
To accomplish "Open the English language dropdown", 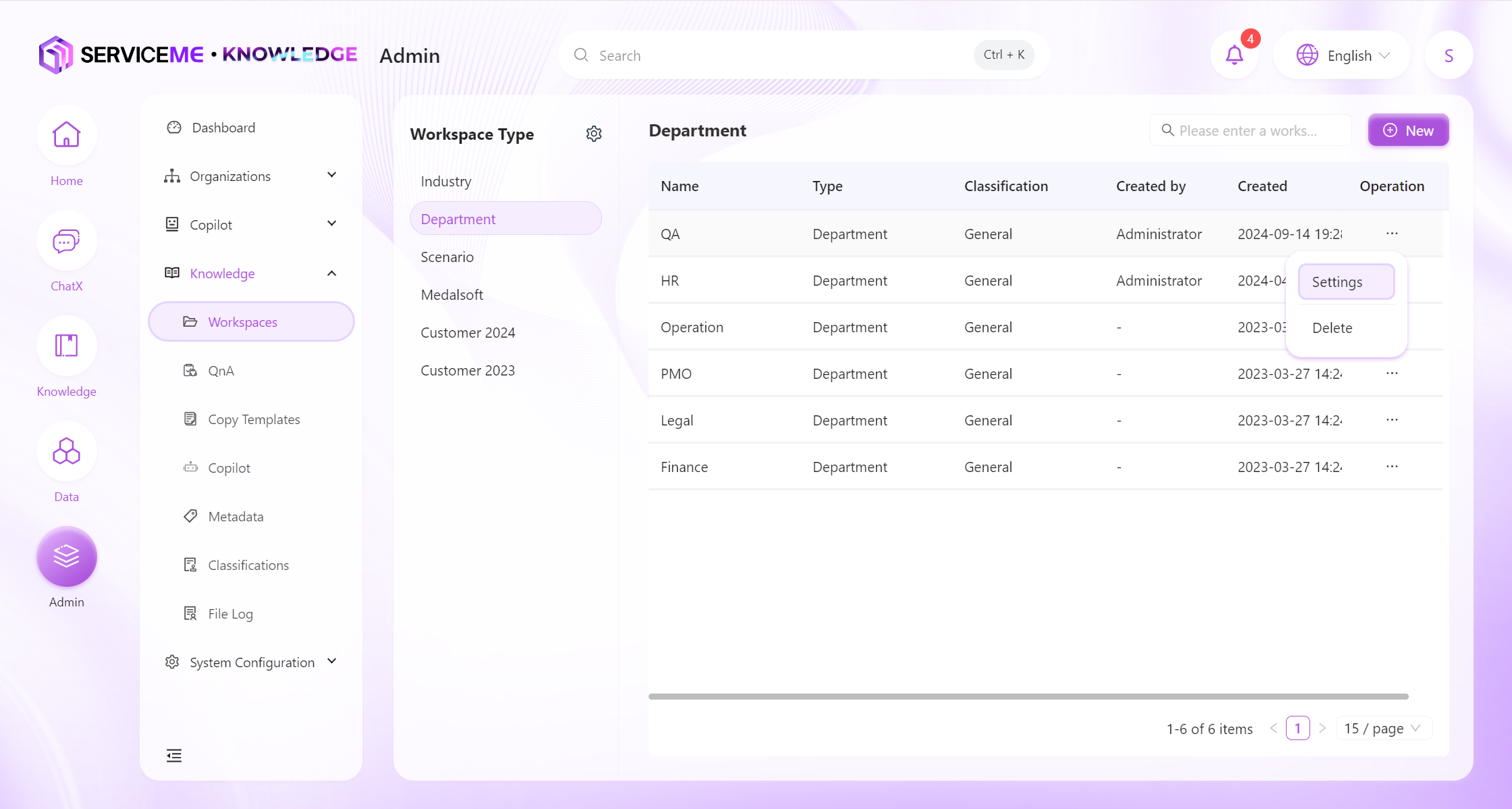I will 1343,55.
